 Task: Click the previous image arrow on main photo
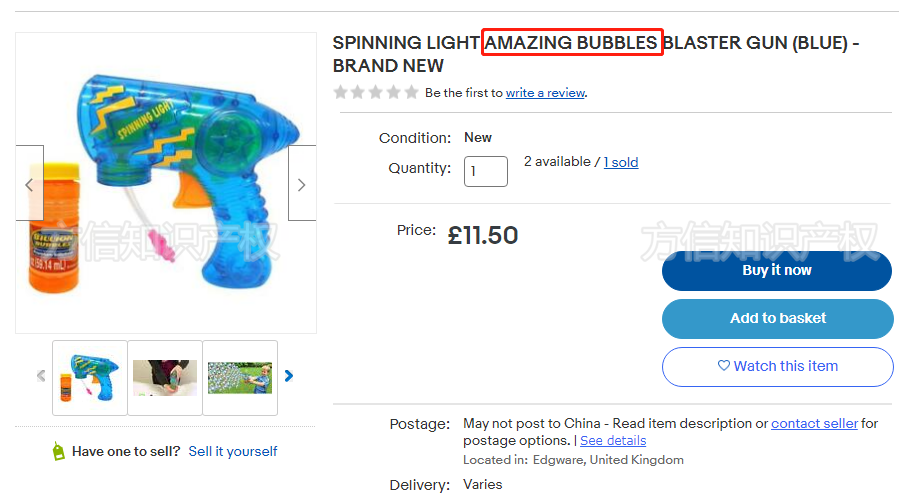coord(29,184)
